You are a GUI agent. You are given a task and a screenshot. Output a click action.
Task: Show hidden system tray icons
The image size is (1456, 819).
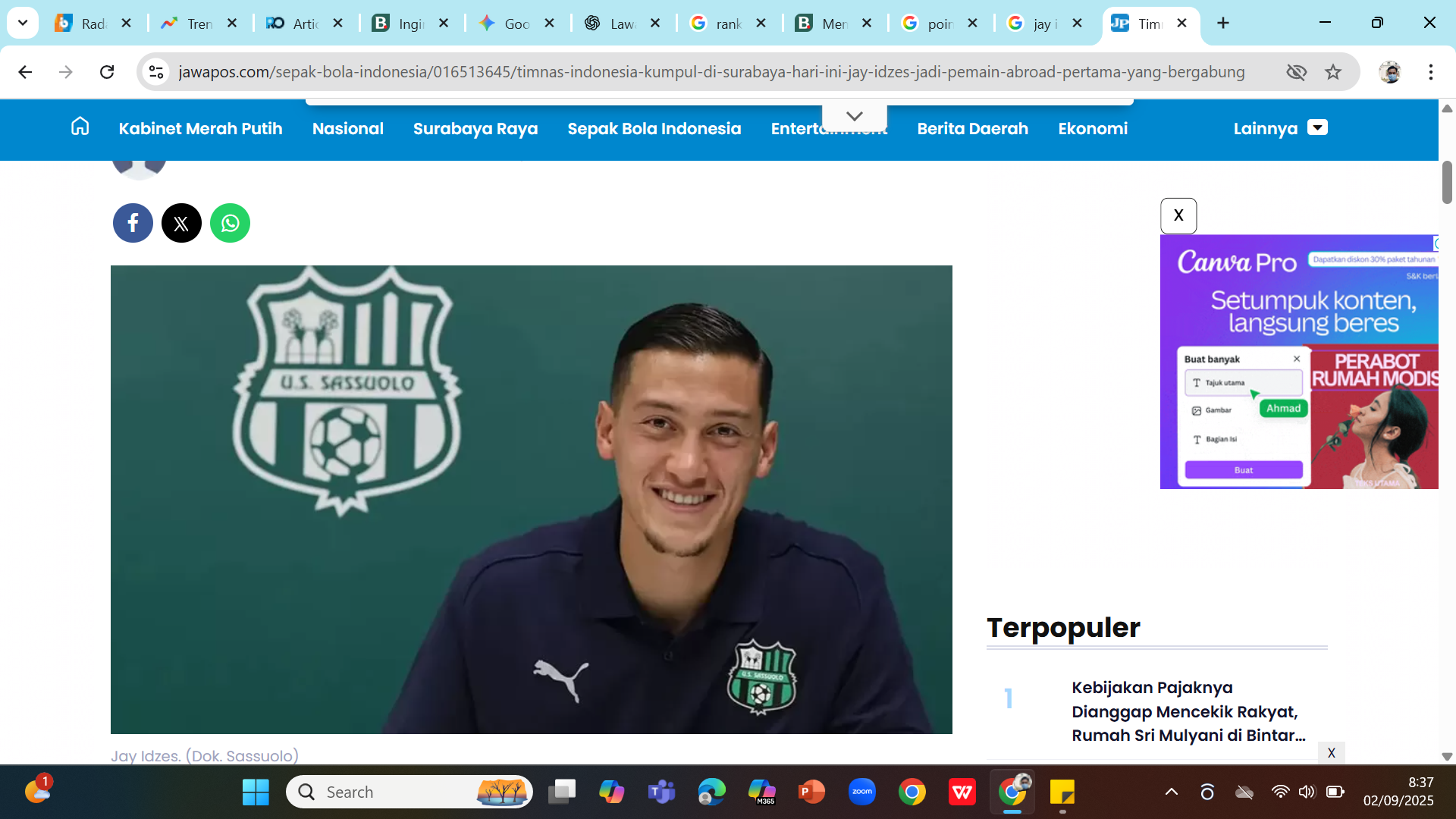click(1172, 792)
